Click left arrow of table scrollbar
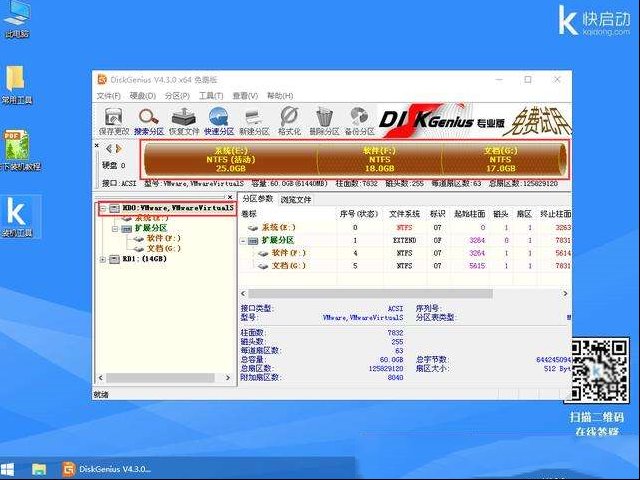640x480 pixels. point(244,293)
